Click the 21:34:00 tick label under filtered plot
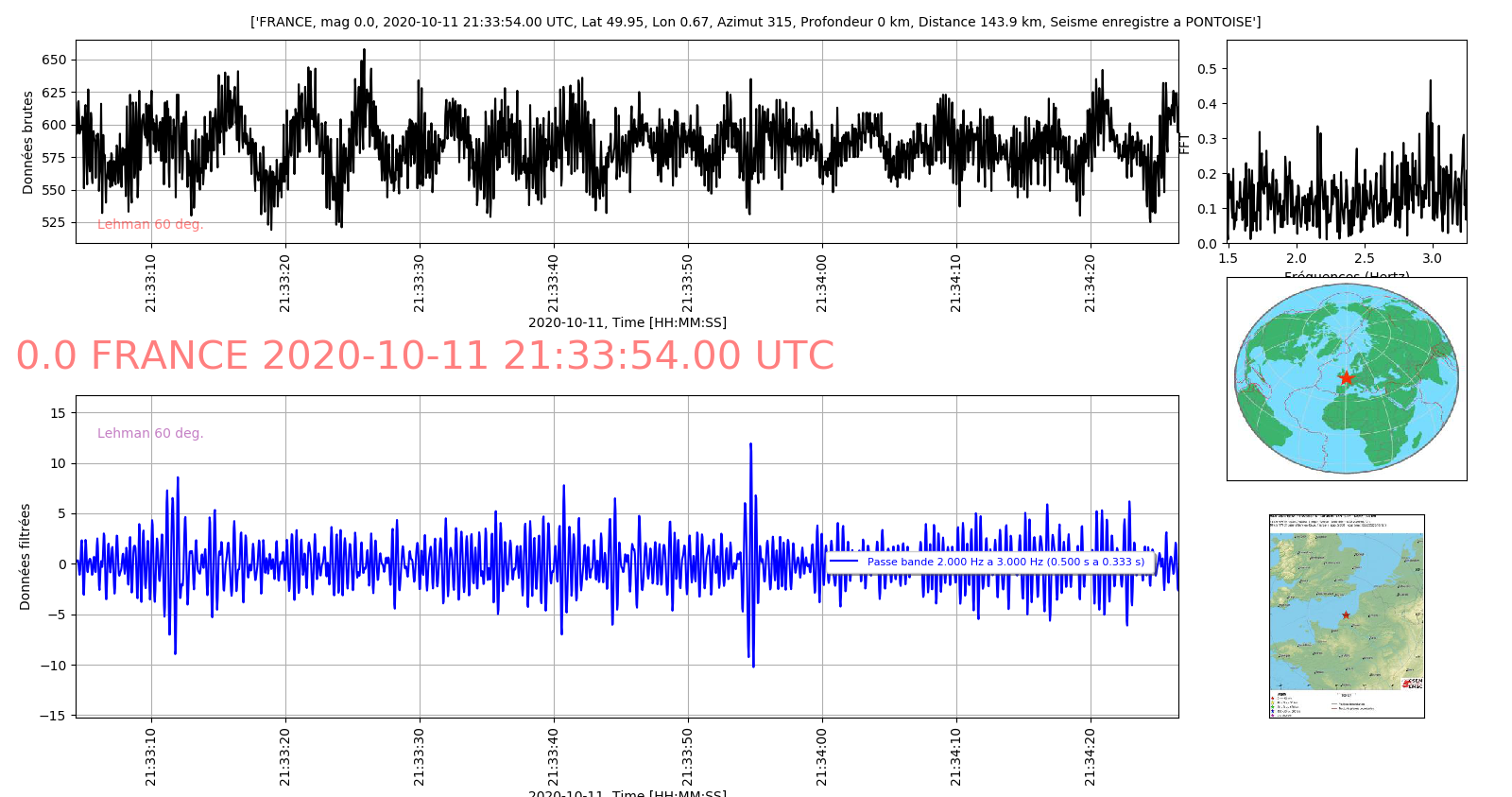 (822, 756)
